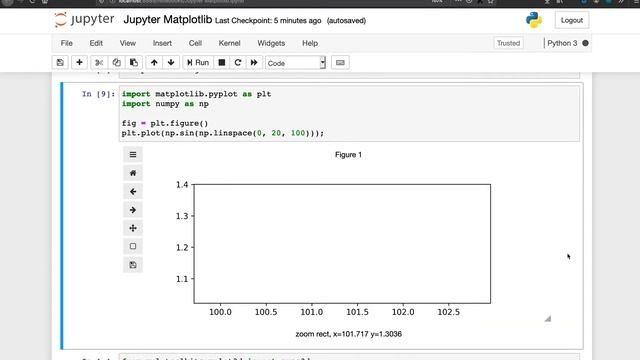Paste cells below icon
640x360 pixels.
(x=133, y=62)
